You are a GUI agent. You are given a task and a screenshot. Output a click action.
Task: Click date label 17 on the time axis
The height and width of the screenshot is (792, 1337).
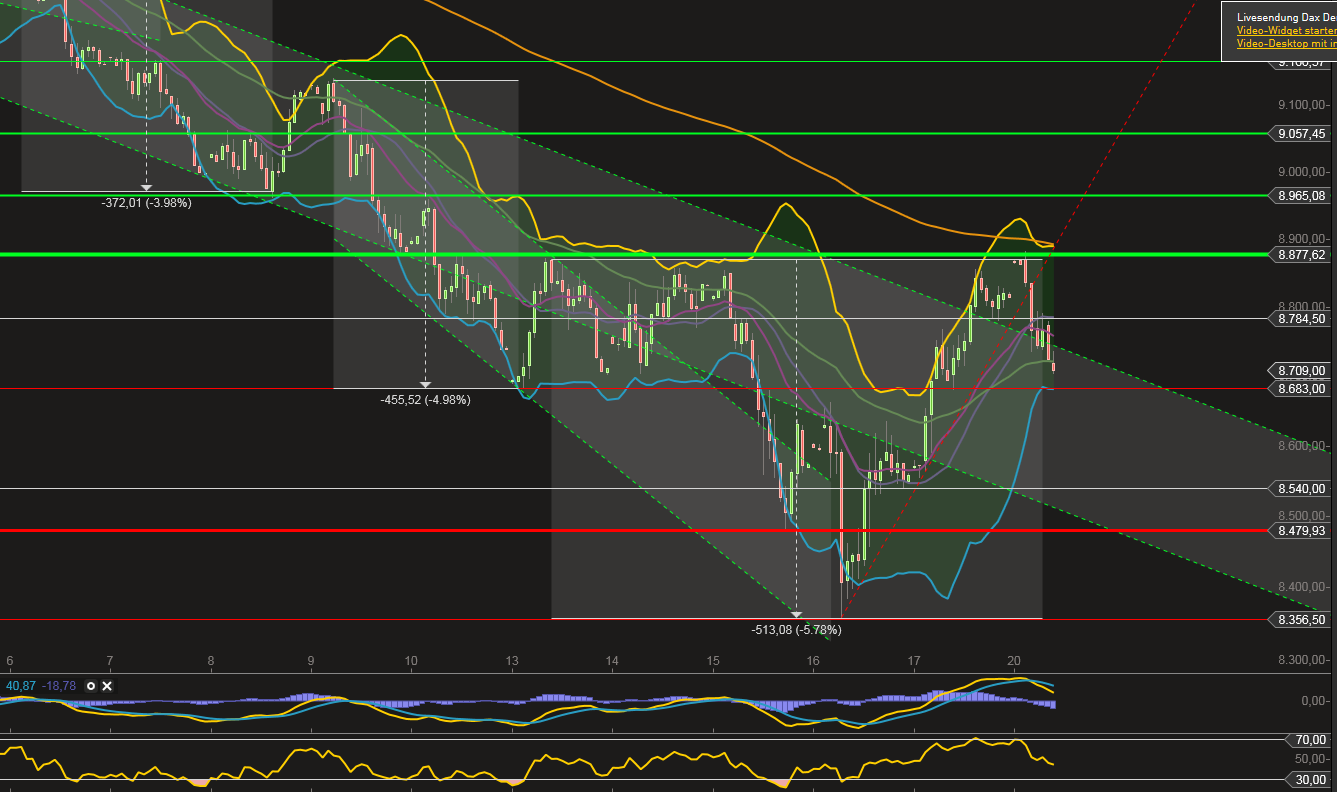(914, 661)
